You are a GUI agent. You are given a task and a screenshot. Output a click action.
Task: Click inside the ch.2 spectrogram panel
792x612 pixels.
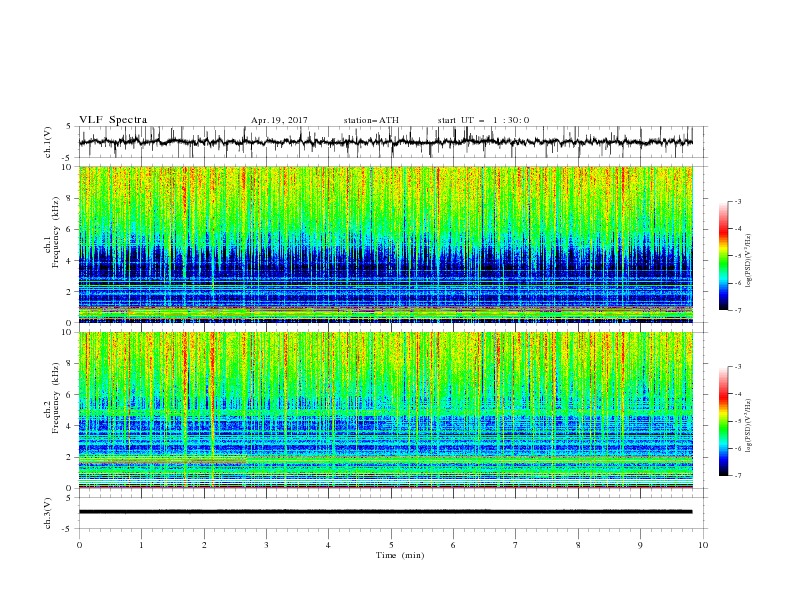(385, 410)
